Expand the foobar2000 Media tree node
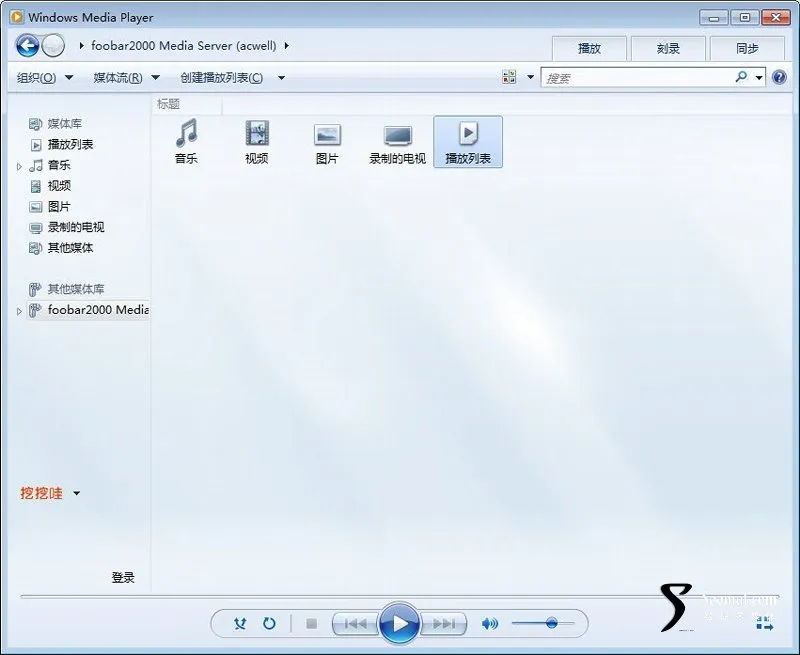Screen dimensions: 800x655 pyautogui.click(x=19, y=311)
